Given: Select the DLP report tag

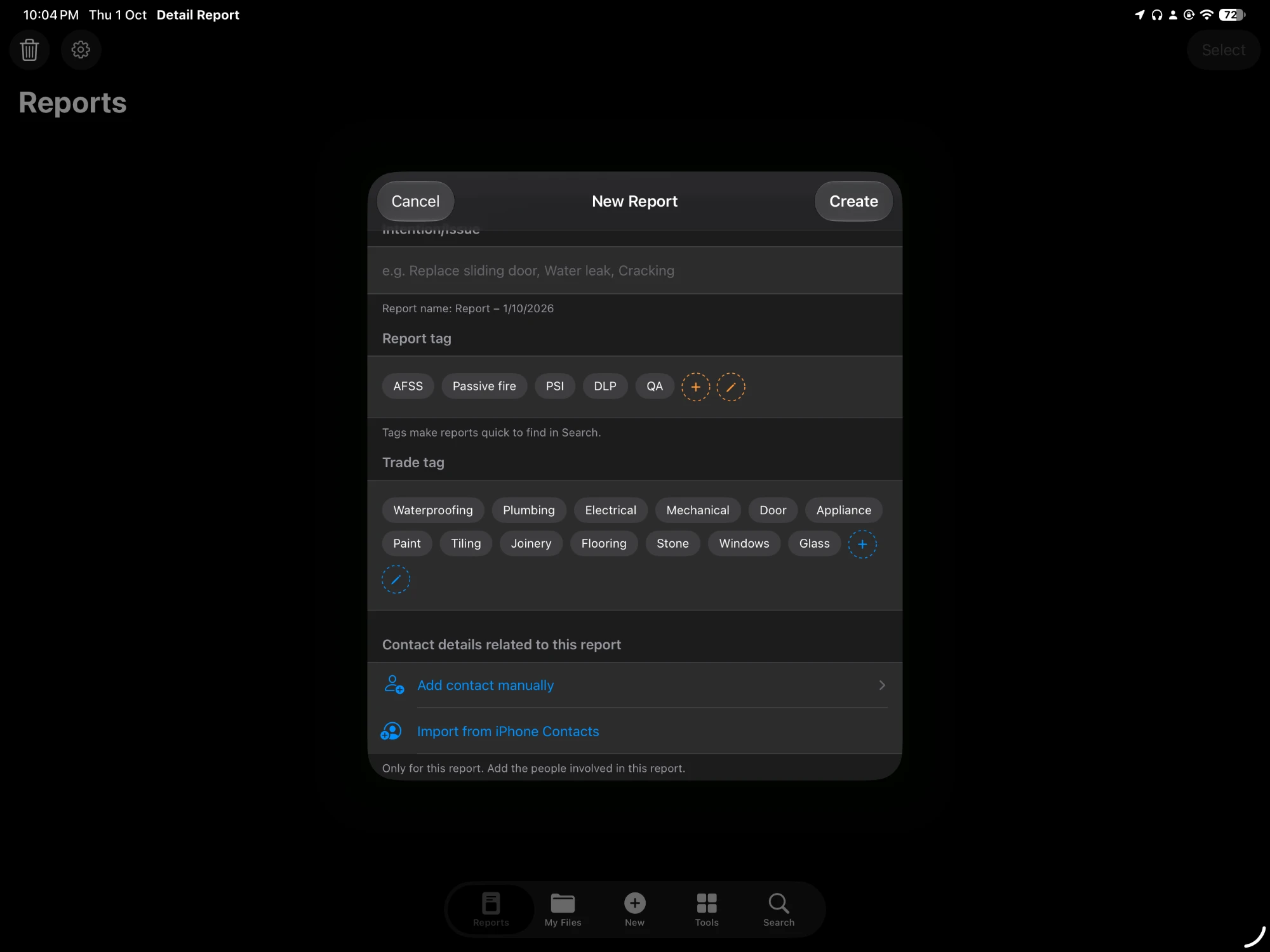Looking at the screenshot, I should tap(605, 386).
